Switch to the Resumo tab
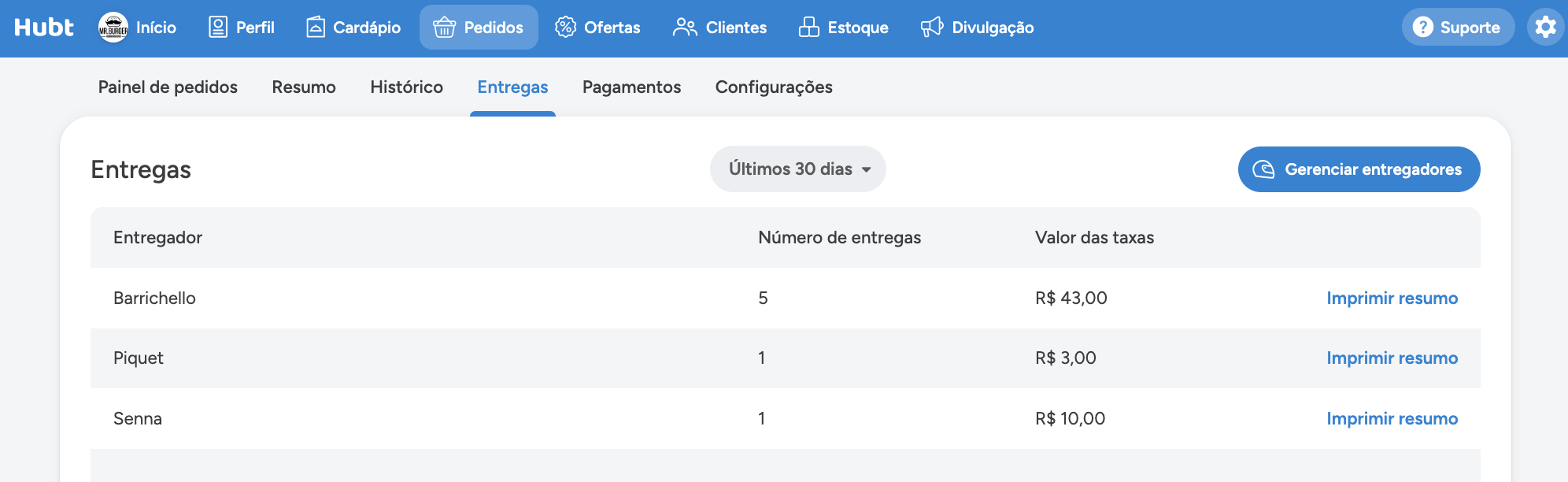 pos(304,87)
